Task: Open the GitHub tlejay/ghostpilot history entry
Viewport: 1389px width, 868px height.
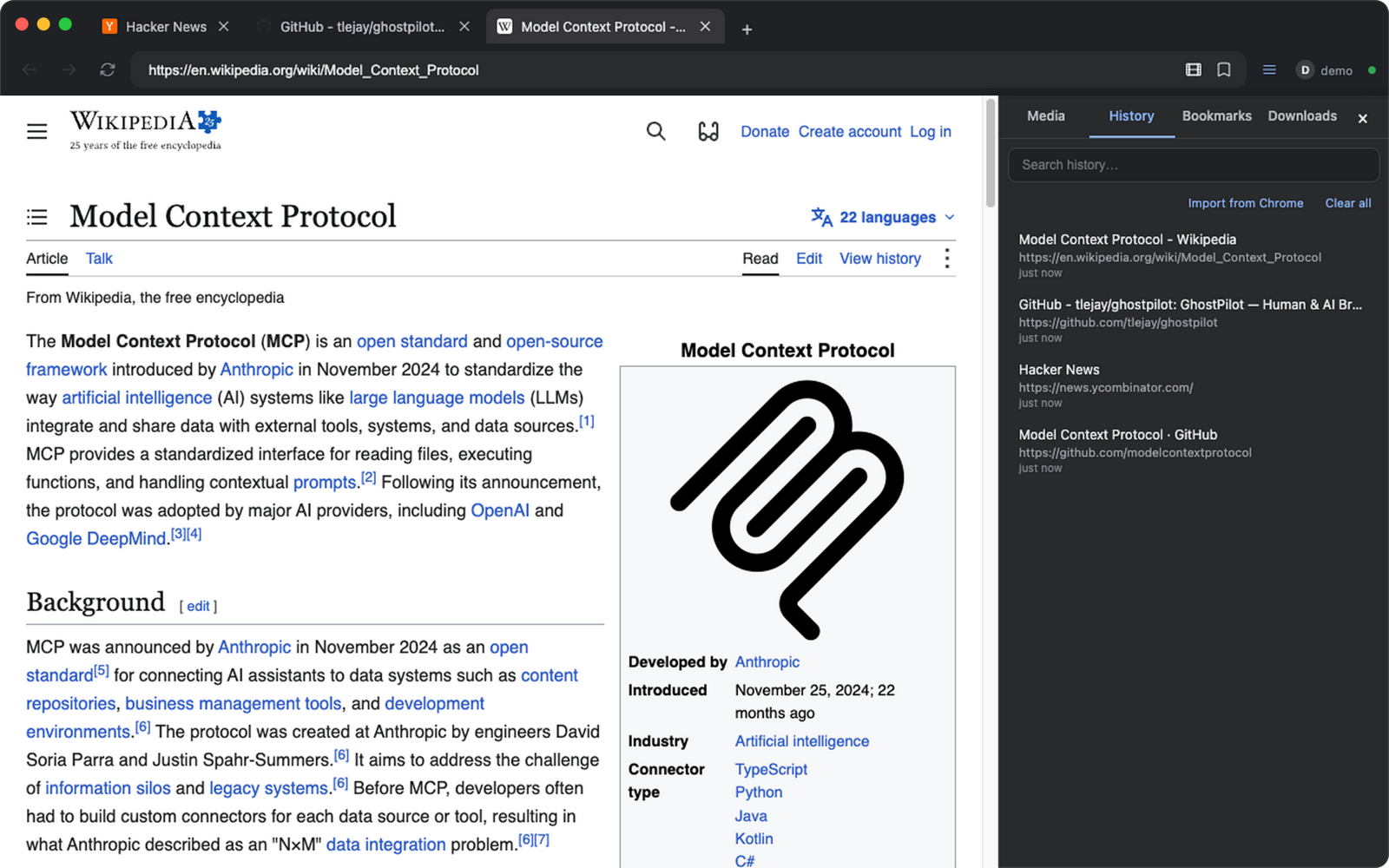Action: tap(1193, 321)
